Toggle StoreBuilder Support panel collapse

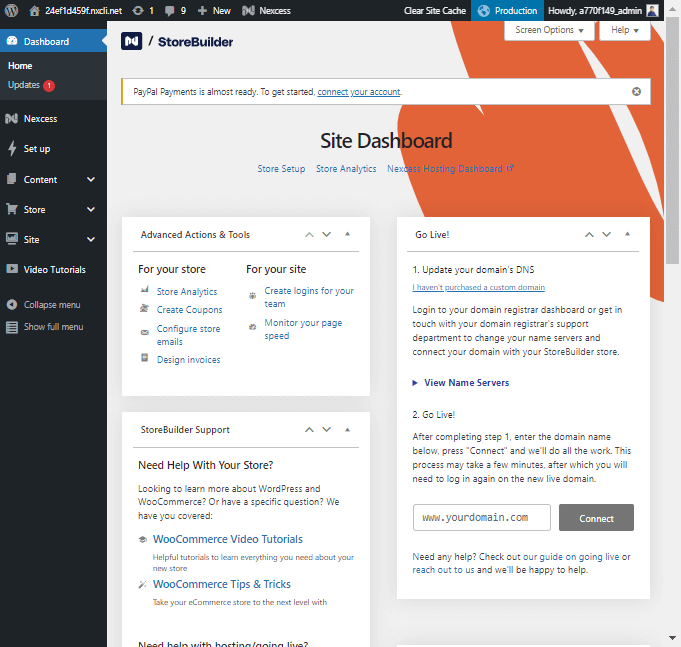(x=347, y=429)
